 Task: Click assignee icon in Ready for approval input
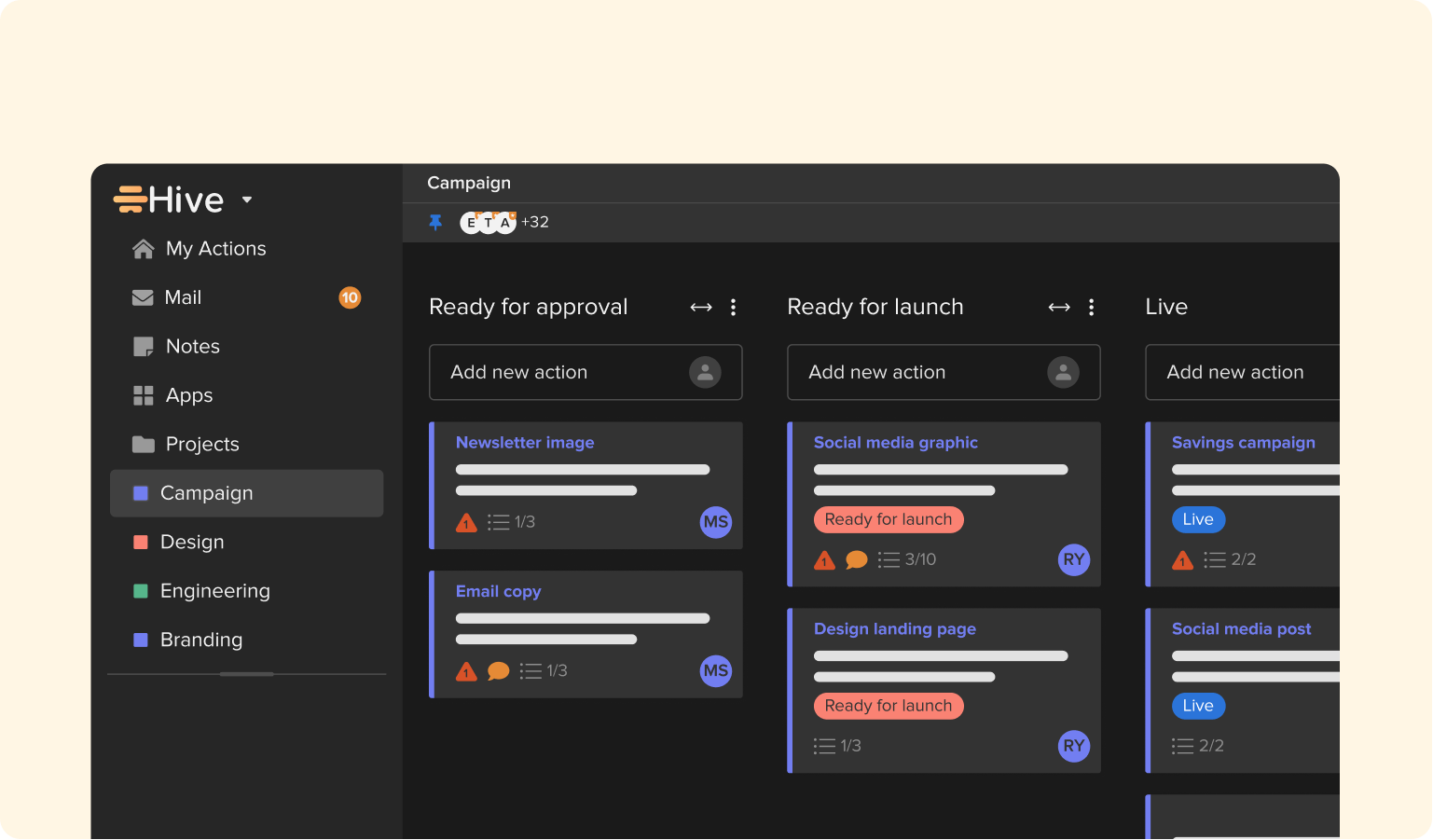[x=705, y=373]
